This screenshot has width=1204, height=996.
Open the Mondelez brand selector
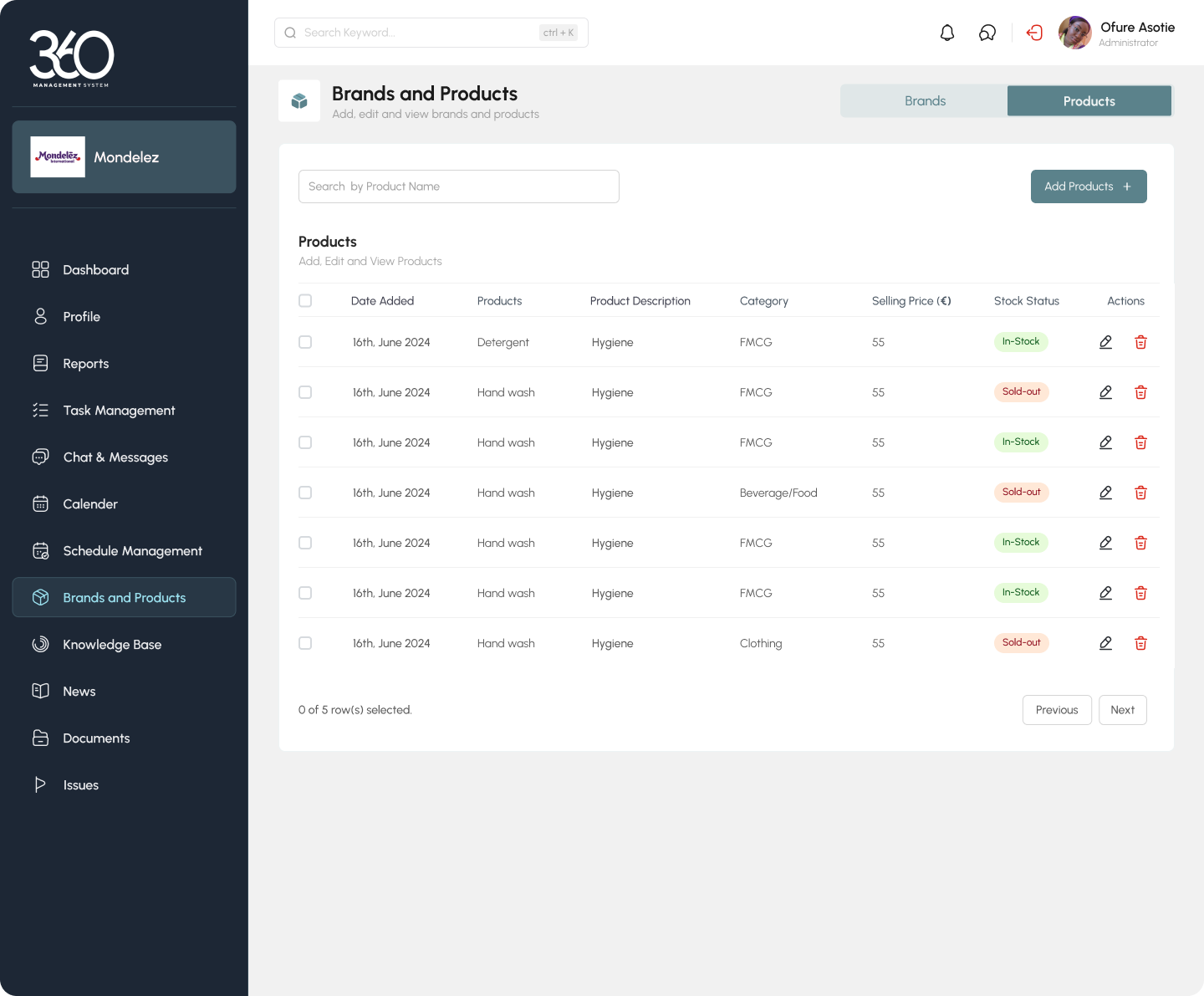(x=124, y=157)
